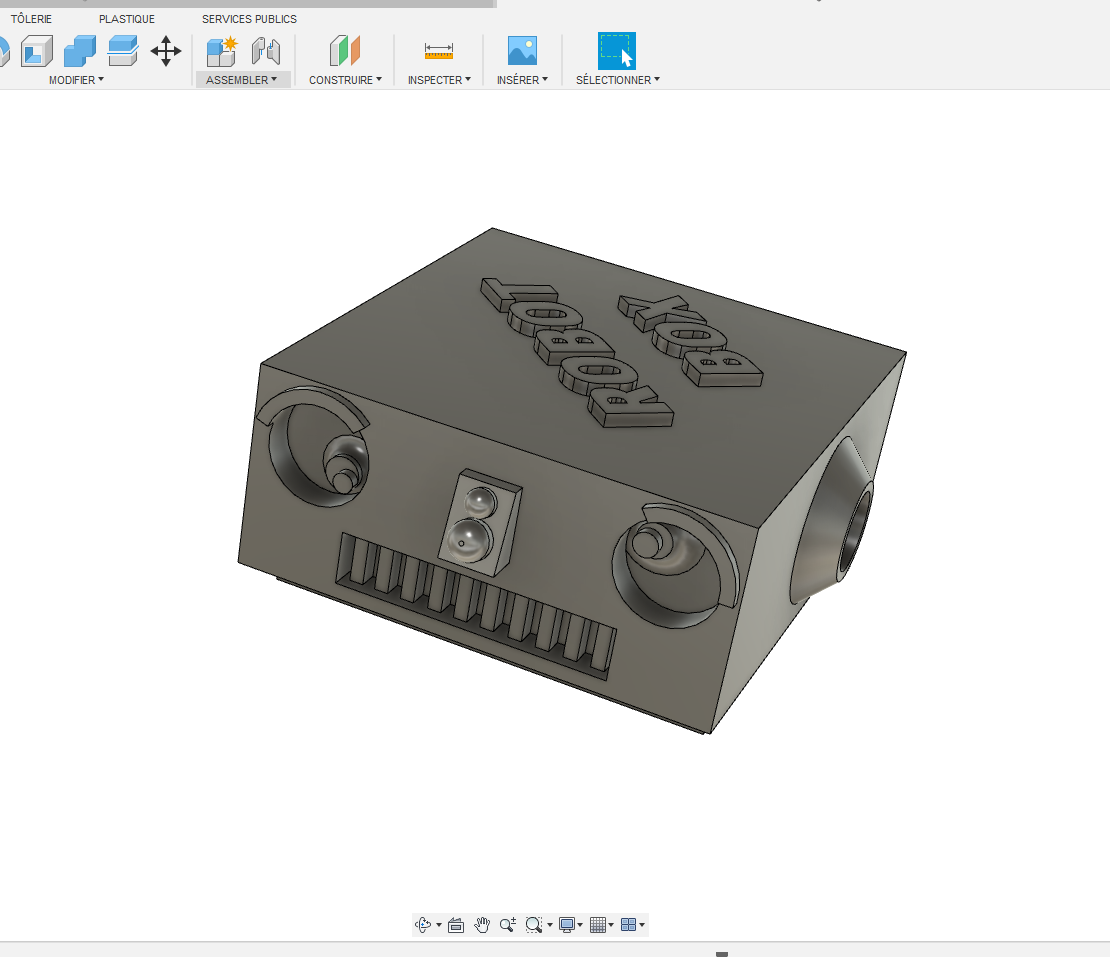Click the Grid and Snaps icon

(x=597, y=924)
